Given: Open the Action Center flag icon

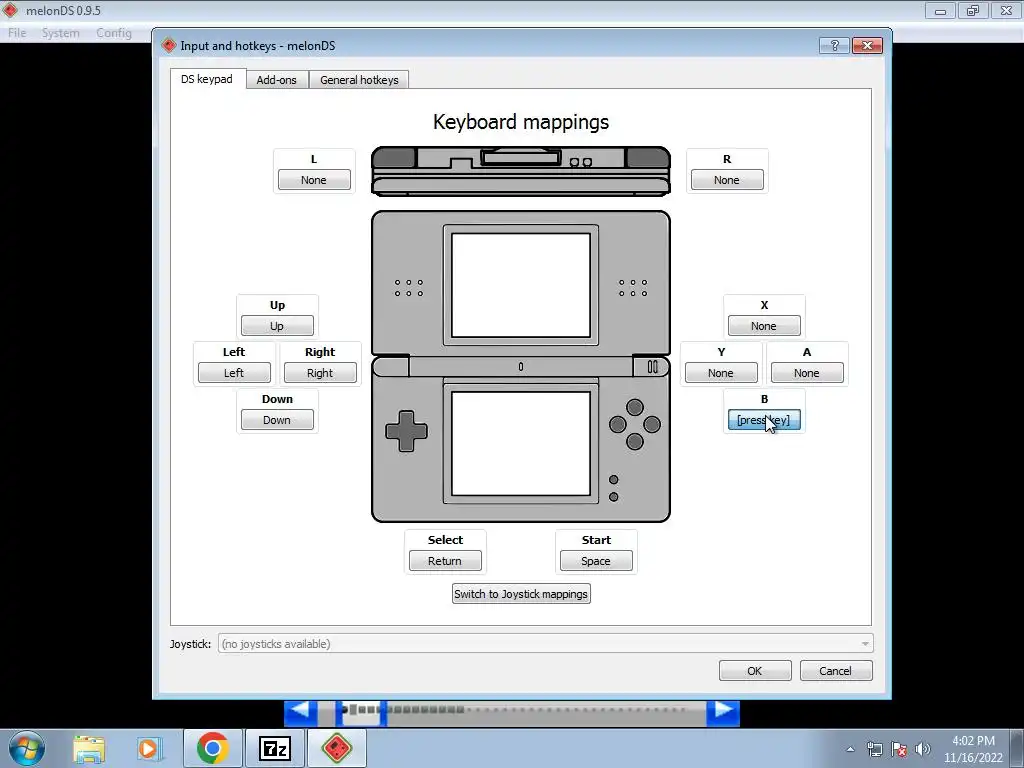Looking at the screenshot, I should [x=899, y=749].
